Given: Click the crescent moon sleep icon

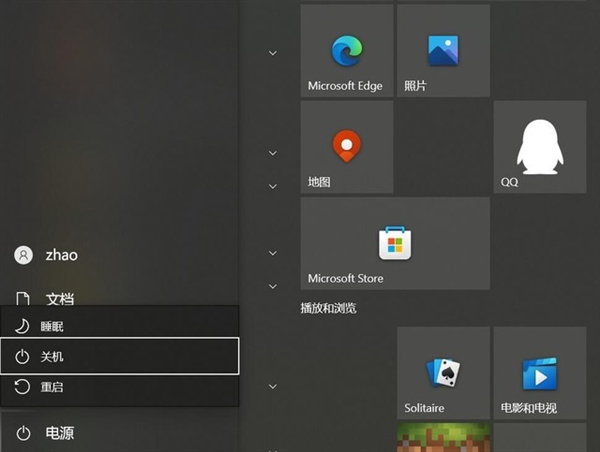Looking at the screenshot, I should click(23, 326).
